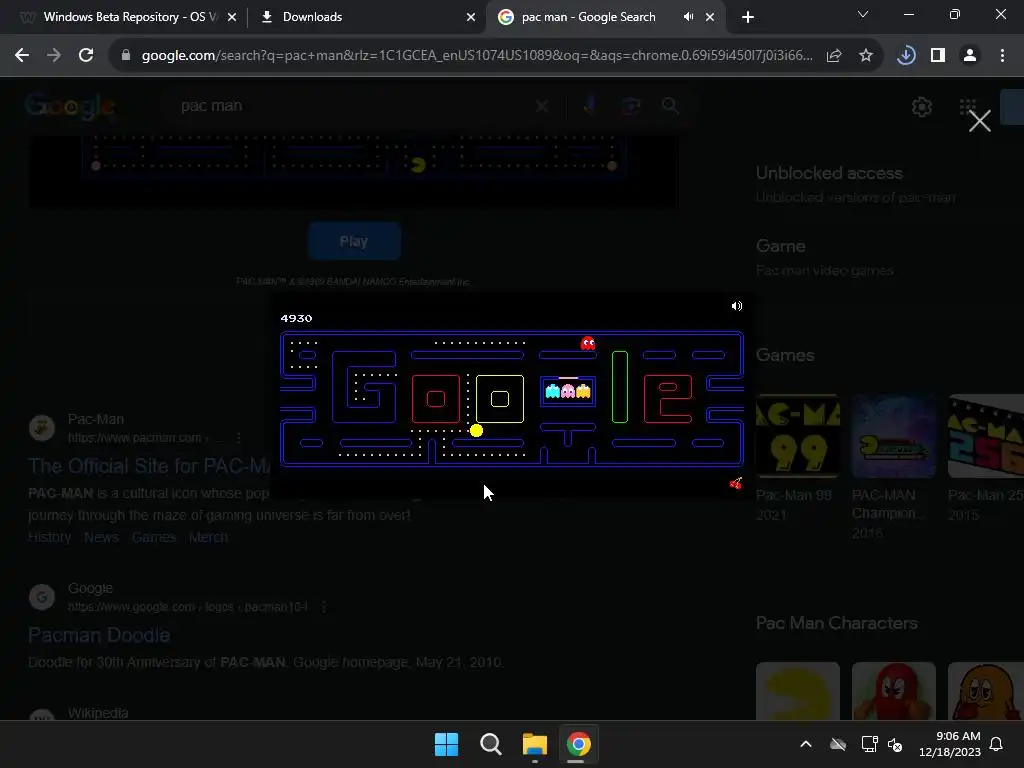This screenshot has height=768, width=1024.
Task: View site information lock icon
Action: coord(126,56)
